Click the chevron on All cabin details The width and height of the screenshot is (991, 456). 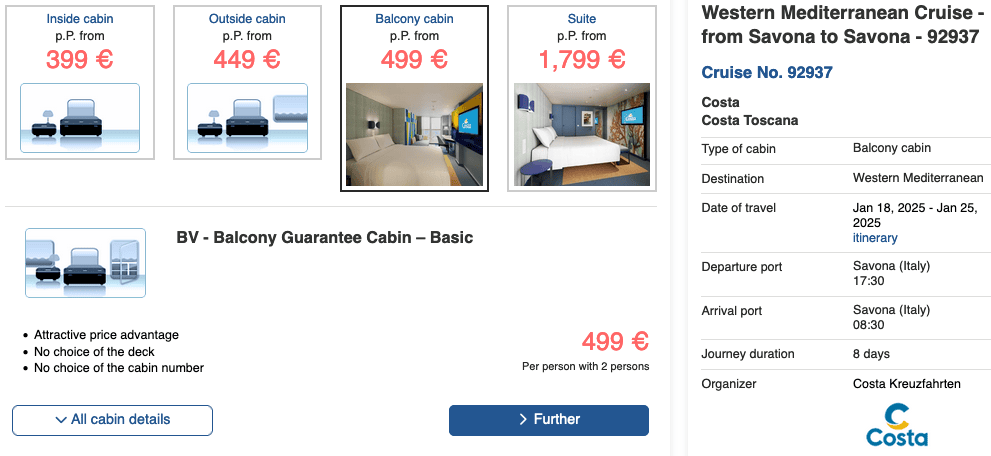62,420
